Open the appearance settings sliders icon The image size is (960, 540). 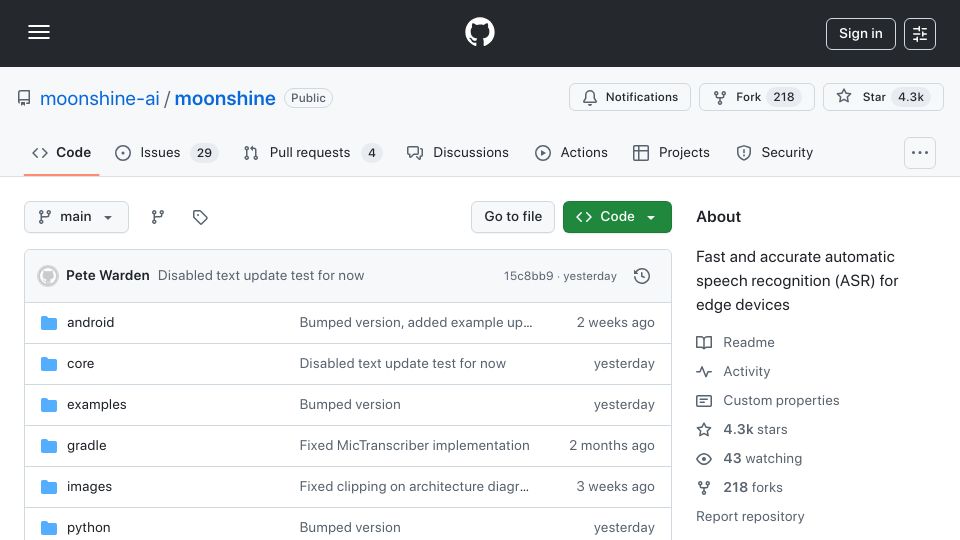pos(920,34)
